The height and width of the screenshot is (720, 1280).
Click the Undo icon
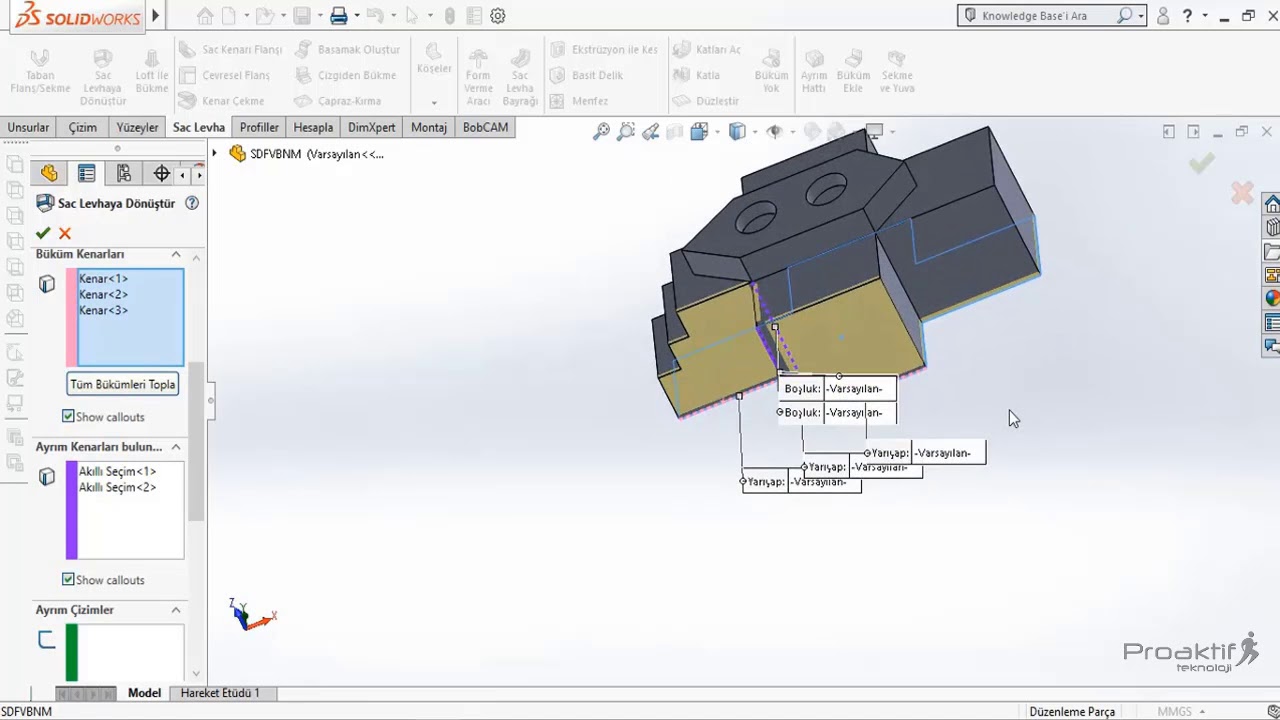[x=374, y=16]
